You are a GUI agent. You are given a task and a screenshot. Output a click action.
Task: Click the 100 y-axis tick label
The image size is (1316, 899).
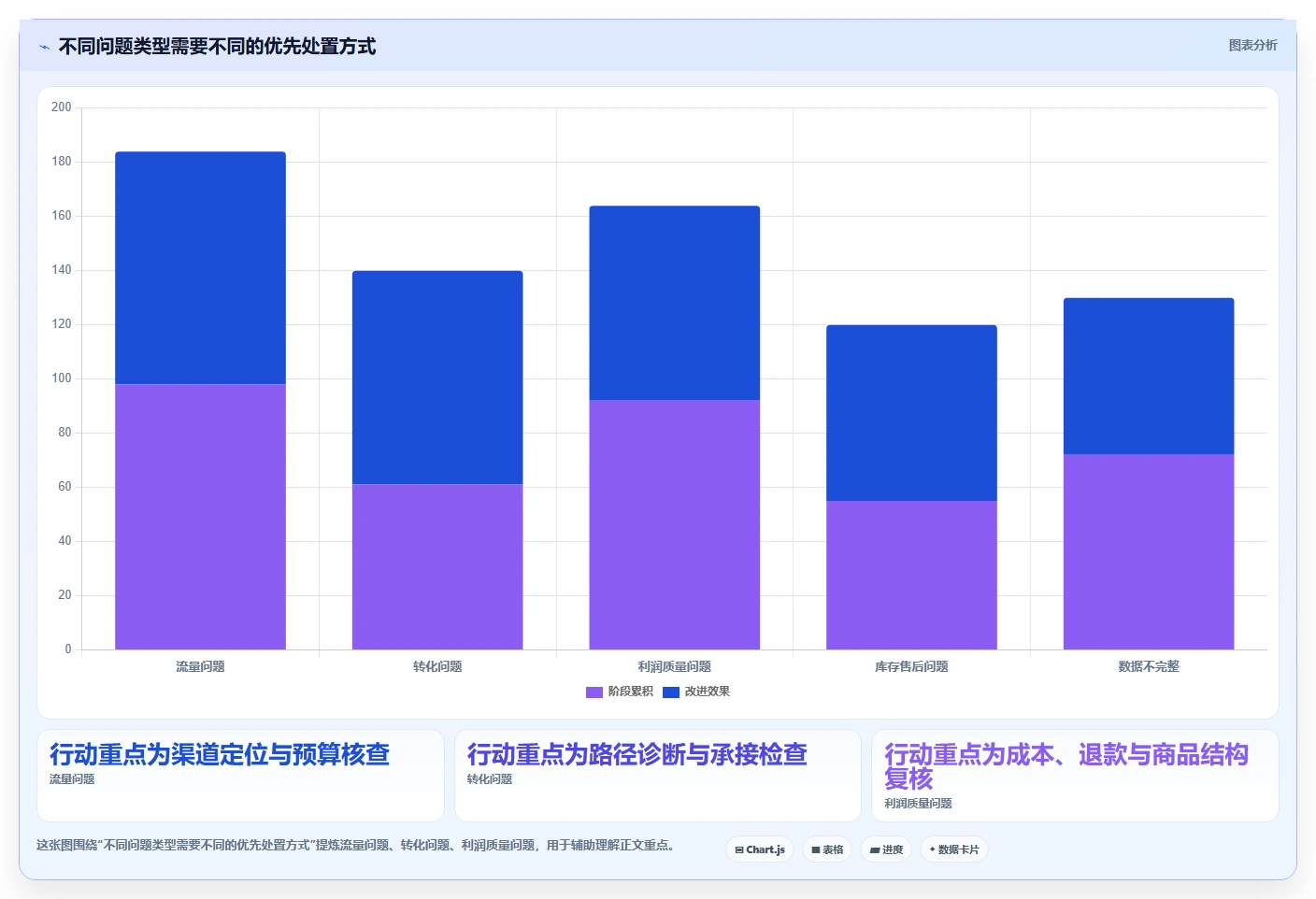(x=62, y=378)
